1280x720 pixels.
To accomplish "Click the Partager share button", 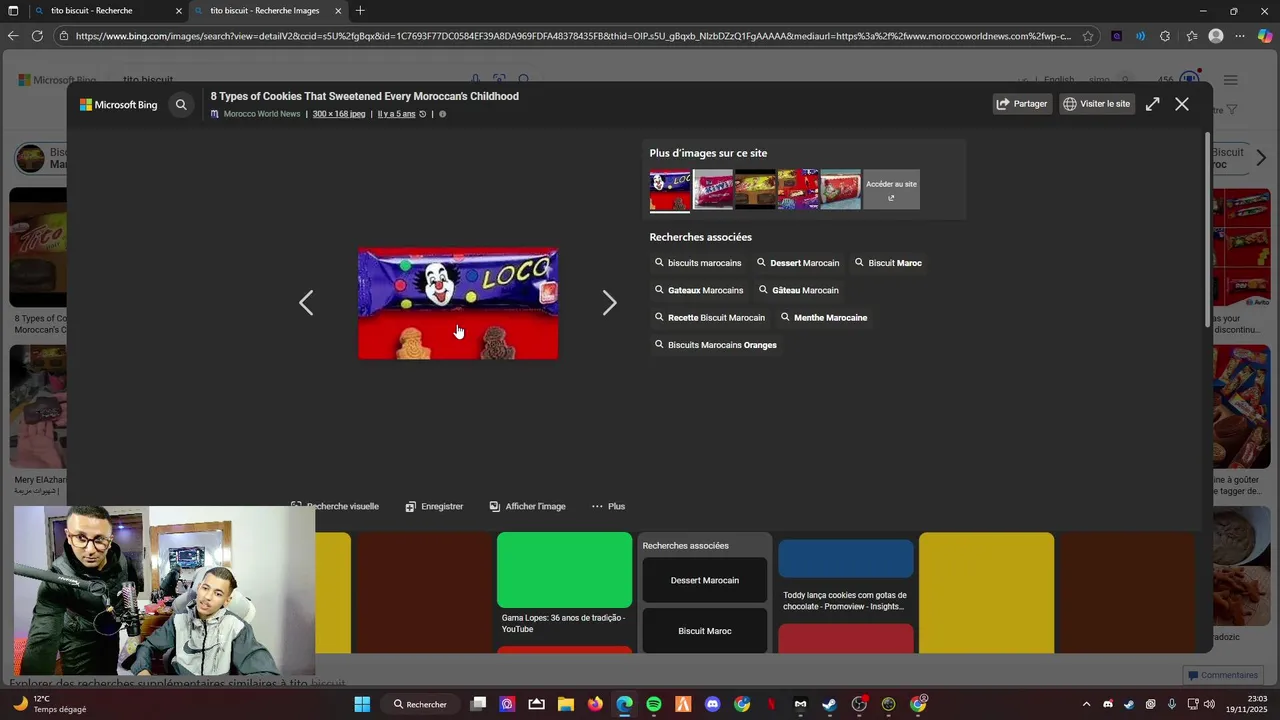I will click(x=1022, y=104).
